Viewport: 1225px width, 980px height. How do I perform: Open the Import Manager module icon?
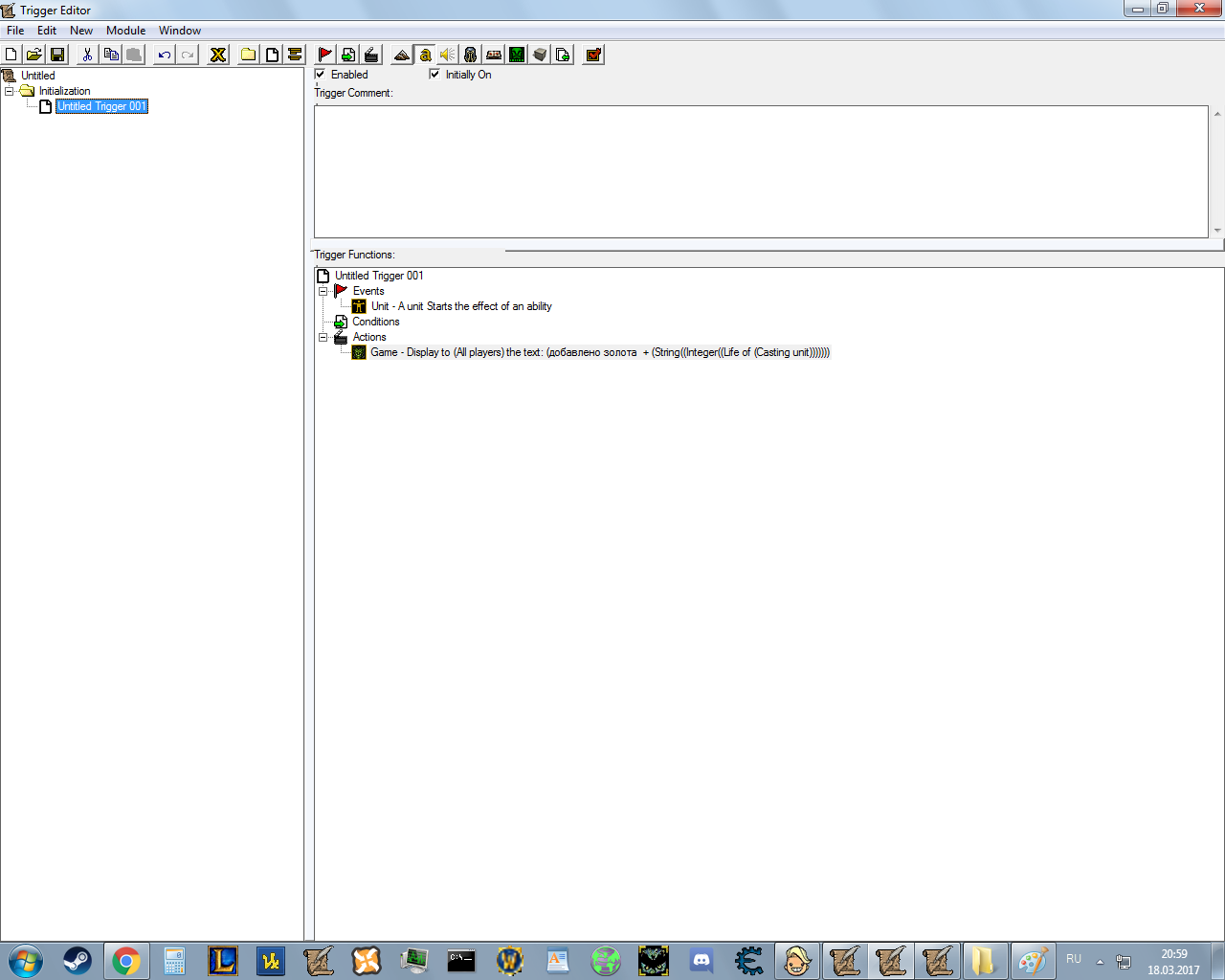click(563, 55)
